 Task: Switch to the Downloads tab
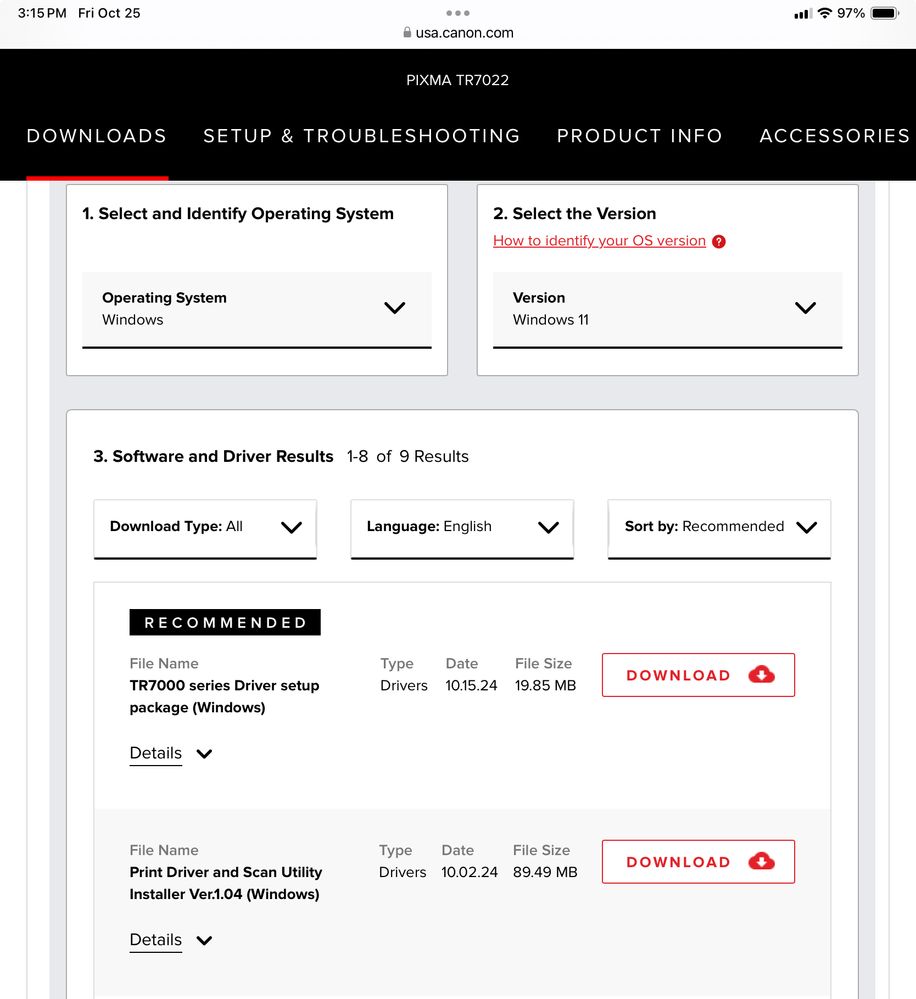point(97,136)
